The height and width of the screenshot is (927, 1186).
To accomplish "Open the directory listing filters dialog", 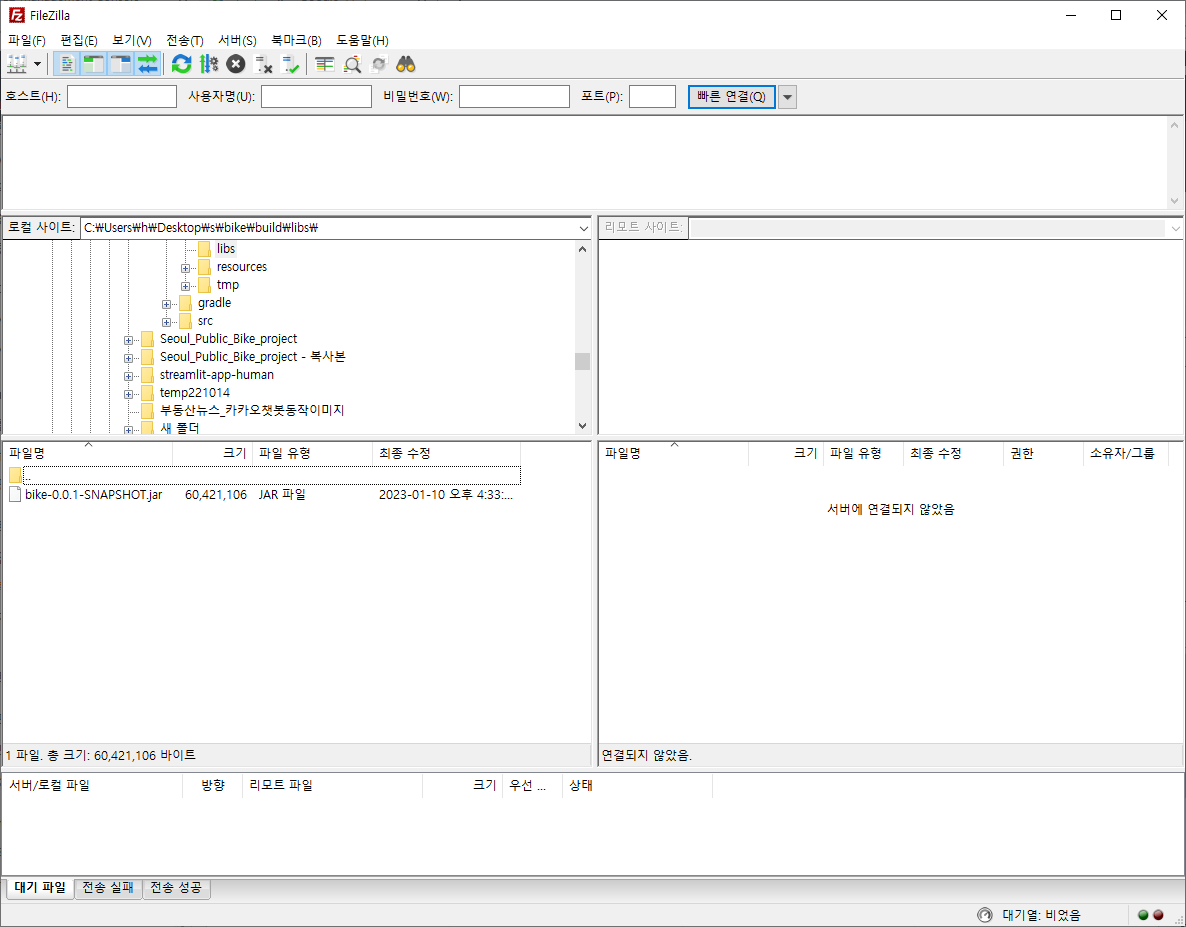I will 324,64.
